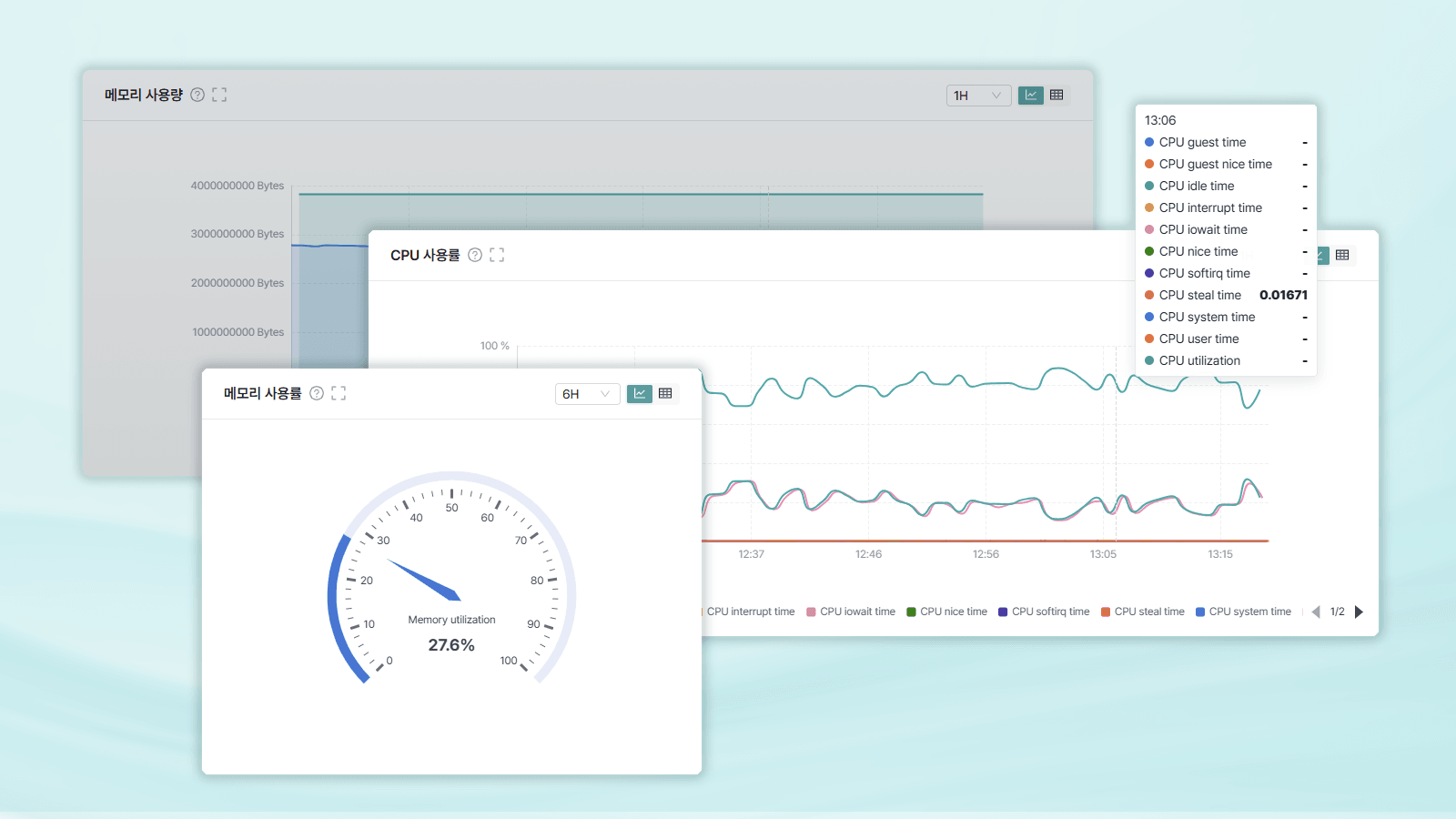Image resolution: width=1456 pixels, height=819 pixels.
Task: Click the 12:37 x-axis time label
Action: [752, 554]
